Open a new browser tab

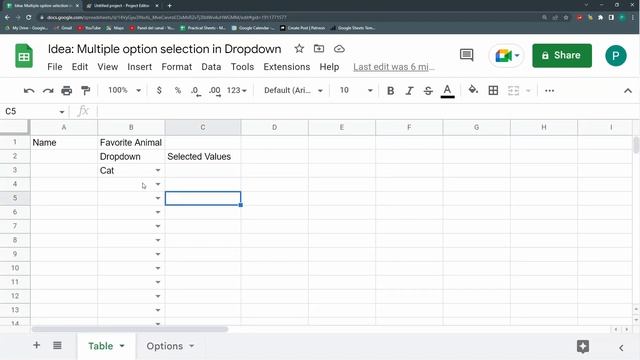169,6
